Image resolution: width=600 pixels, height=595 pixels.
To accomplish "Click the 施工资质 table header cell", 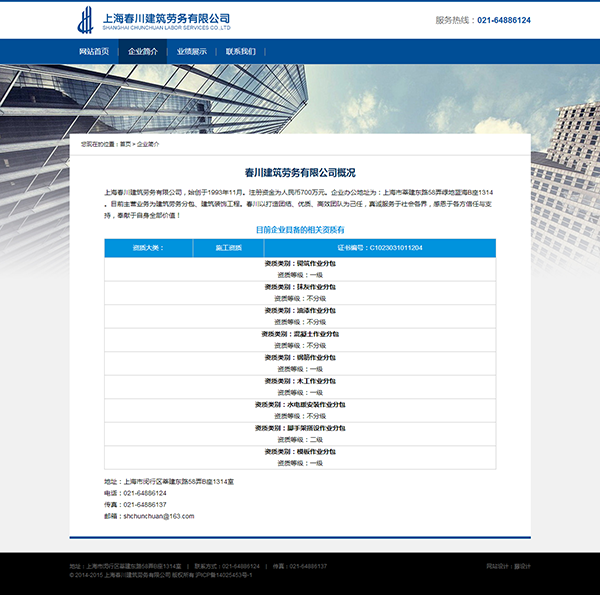I will (228, 248).
